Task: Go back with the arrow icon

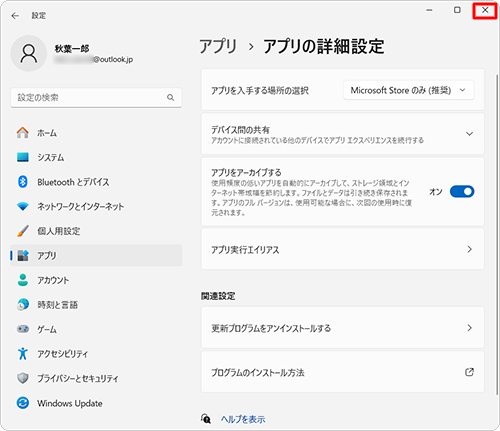Action: 15,16
